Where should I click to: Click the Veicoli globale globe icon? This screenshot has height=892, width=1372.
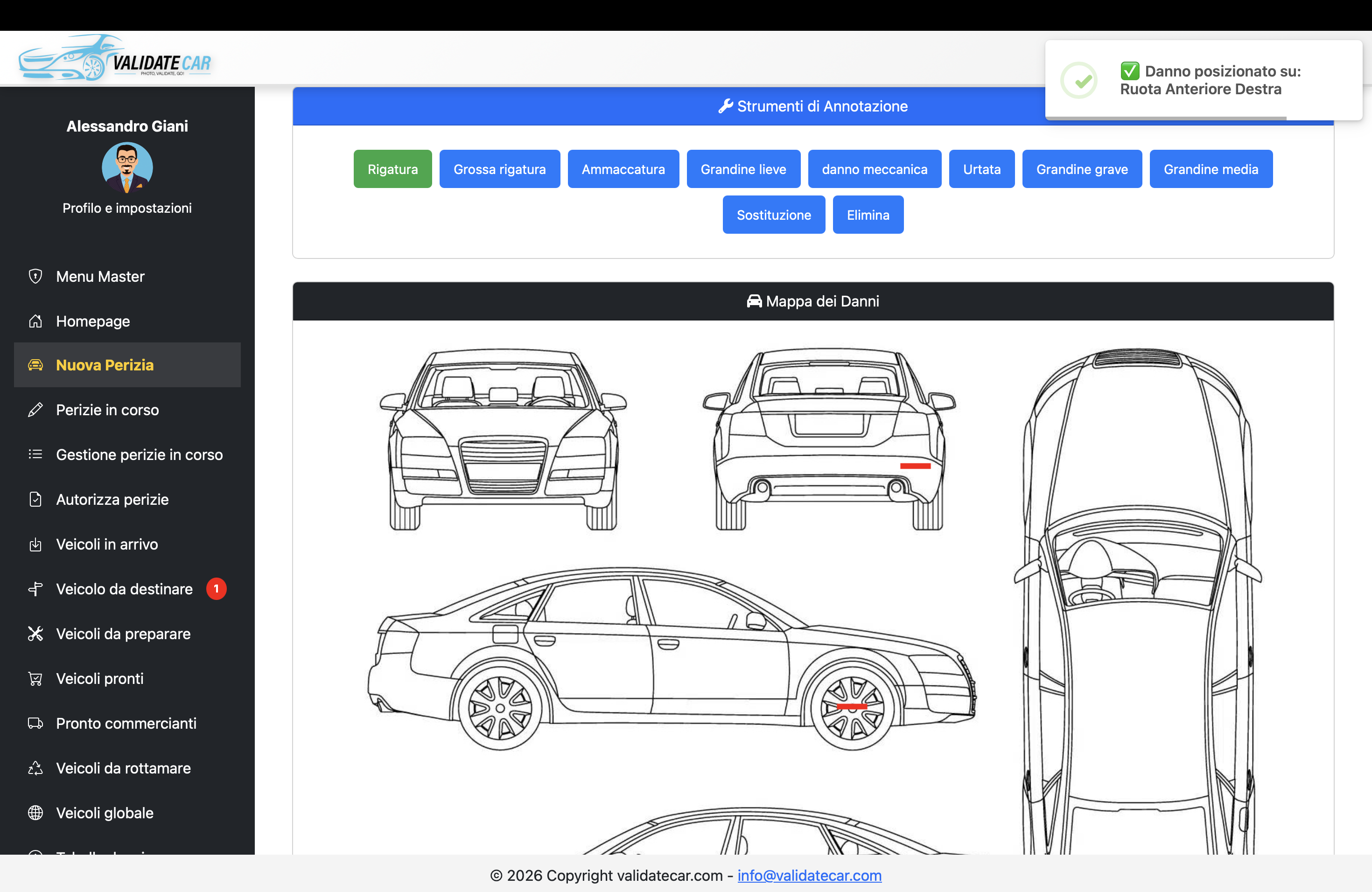click(35, 813)
